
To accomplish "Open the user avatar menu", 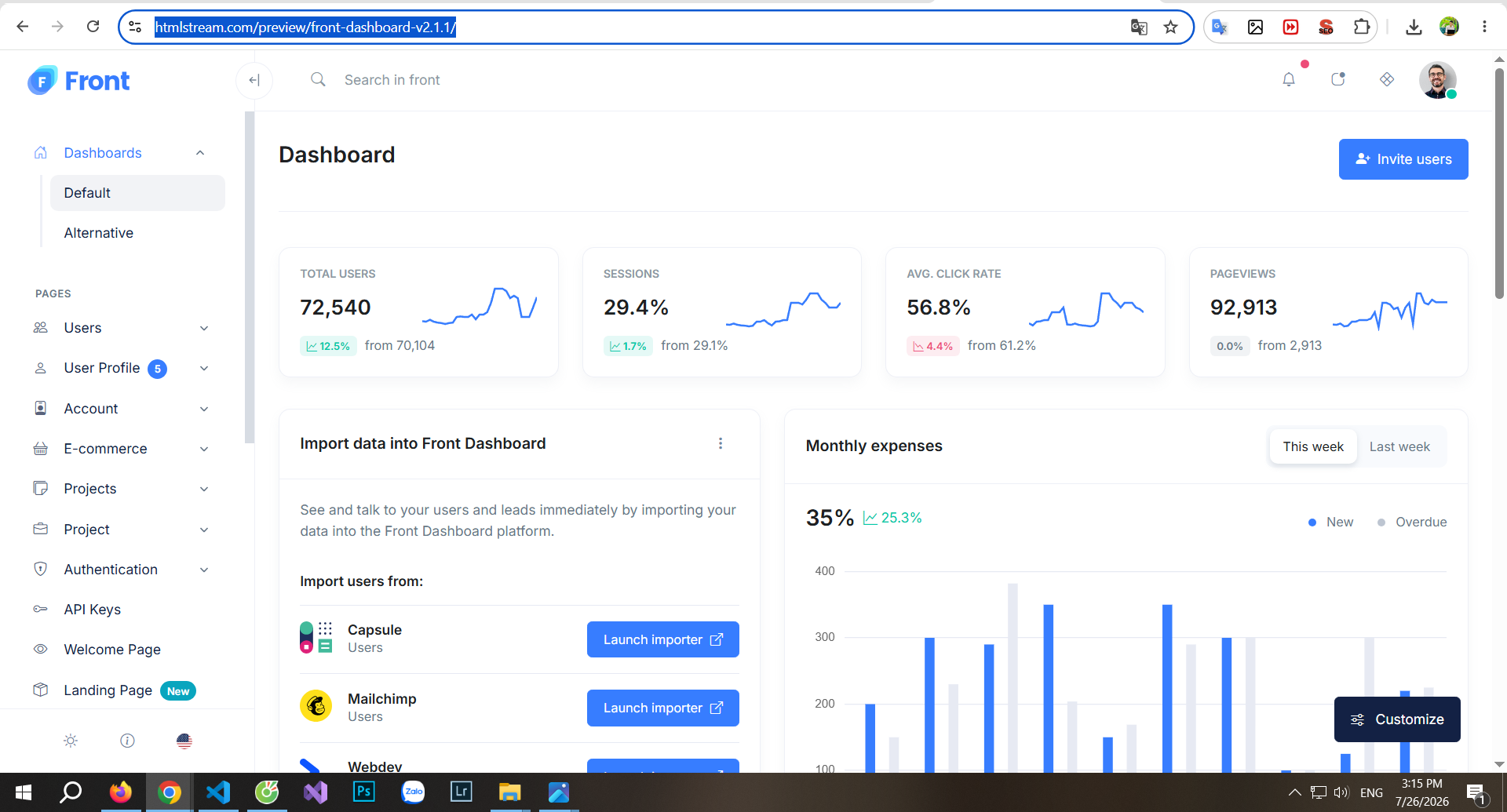I will coord(1438,80).
